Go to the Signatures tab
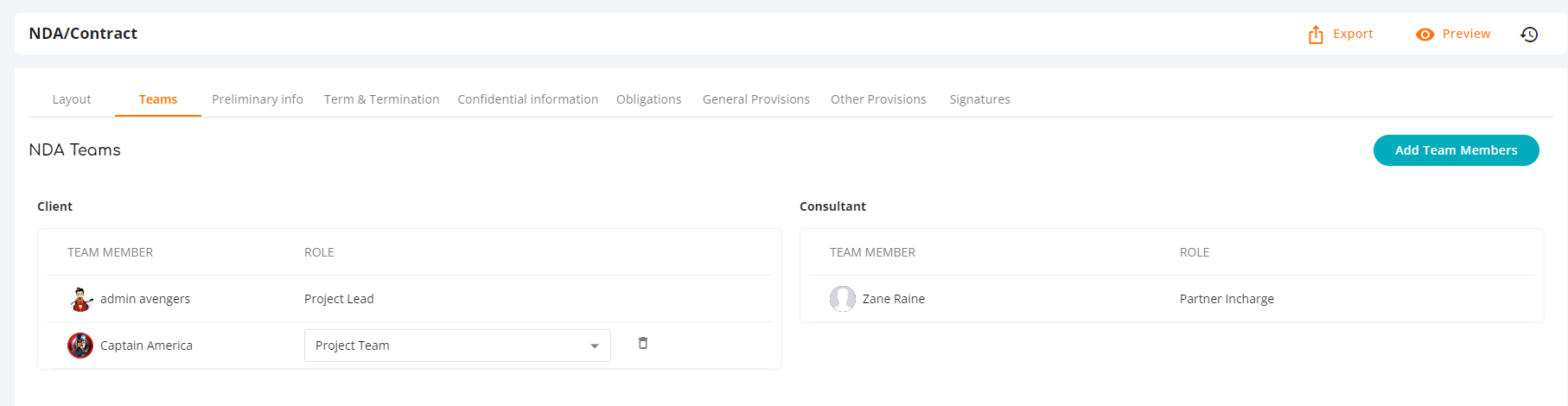The height and width of the screenshot is (406, 1568). 980,99
